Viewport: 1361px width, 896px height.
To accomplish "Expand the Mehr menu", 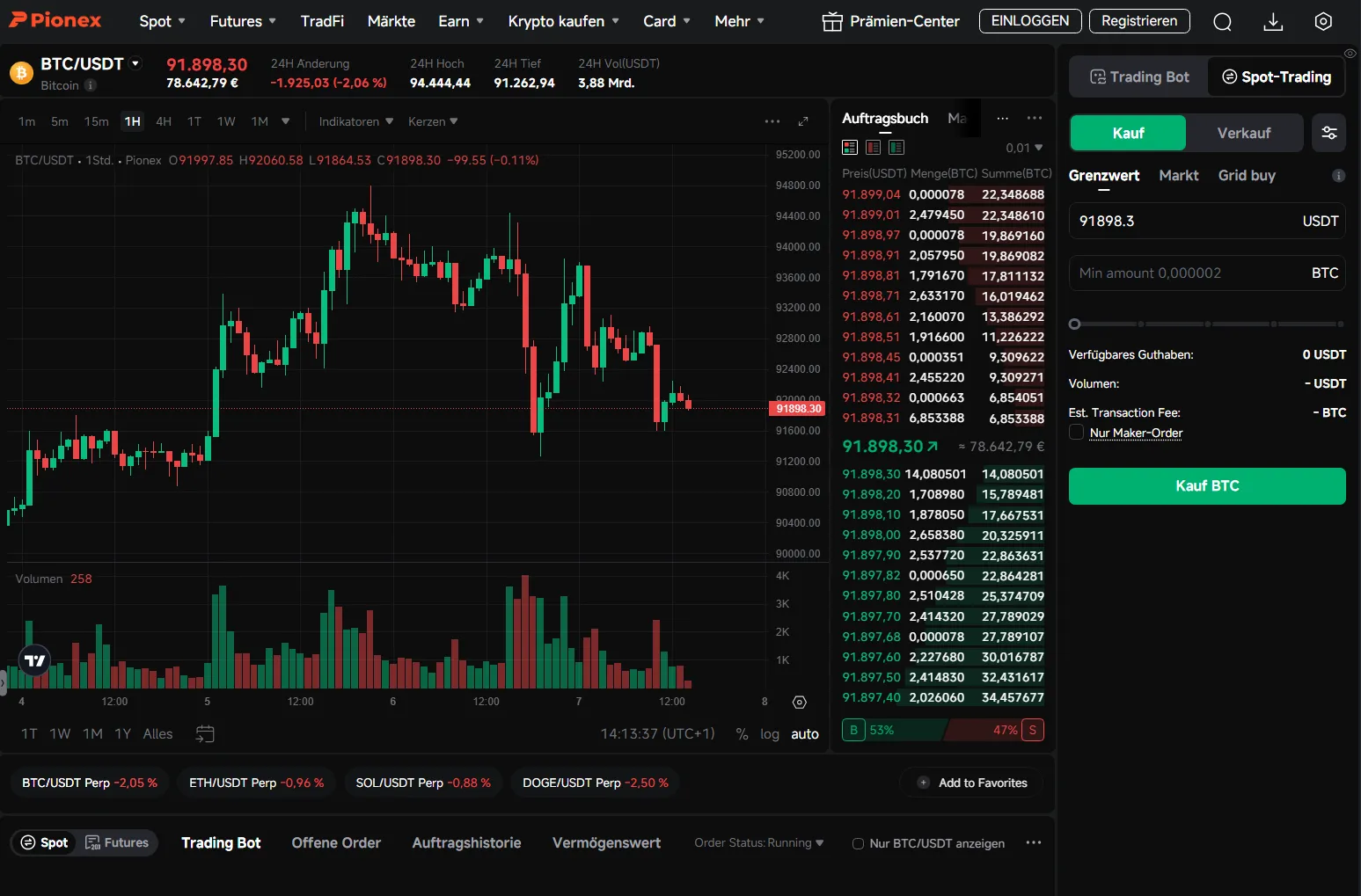I will [x=739, y=21].
